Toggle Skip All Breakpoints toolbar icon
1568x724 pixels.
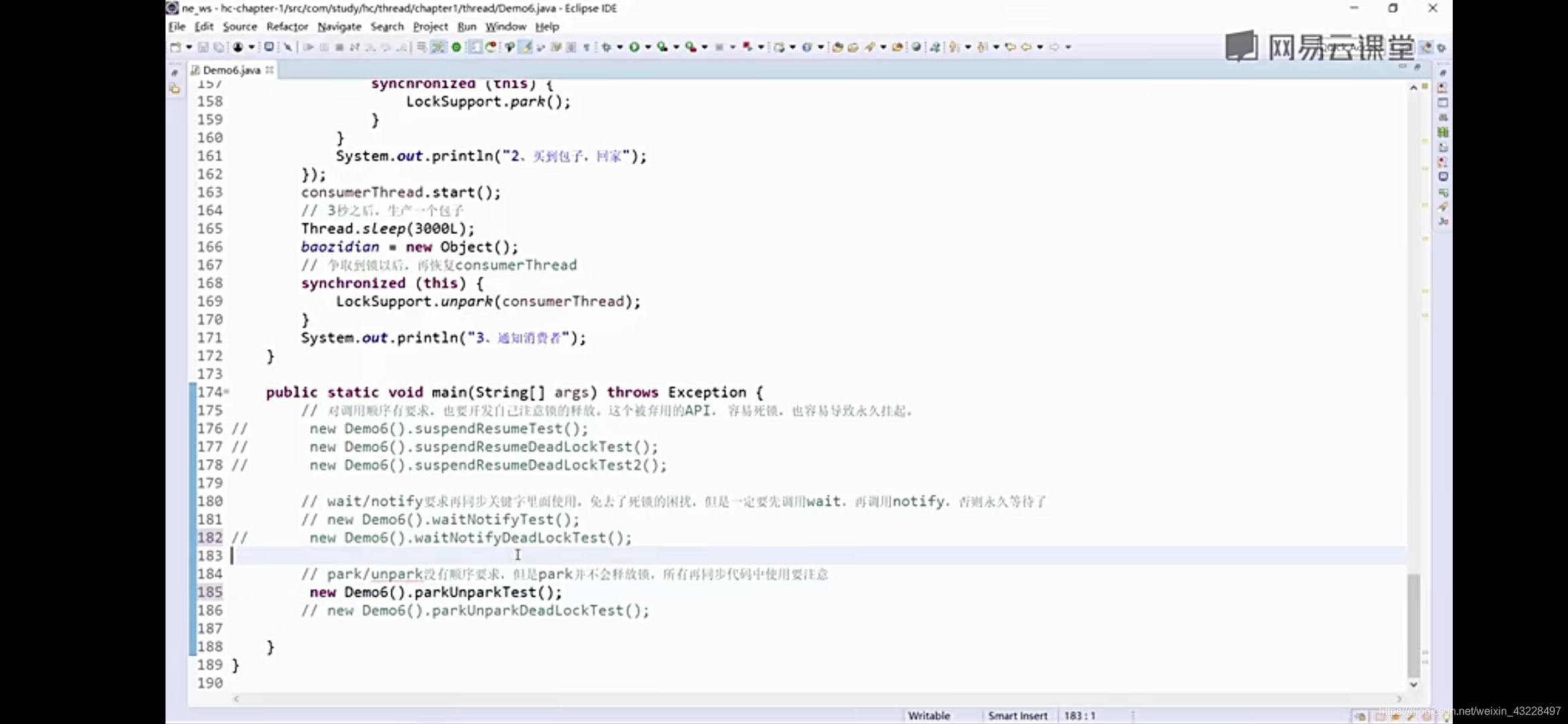click(x=288, y=47)
